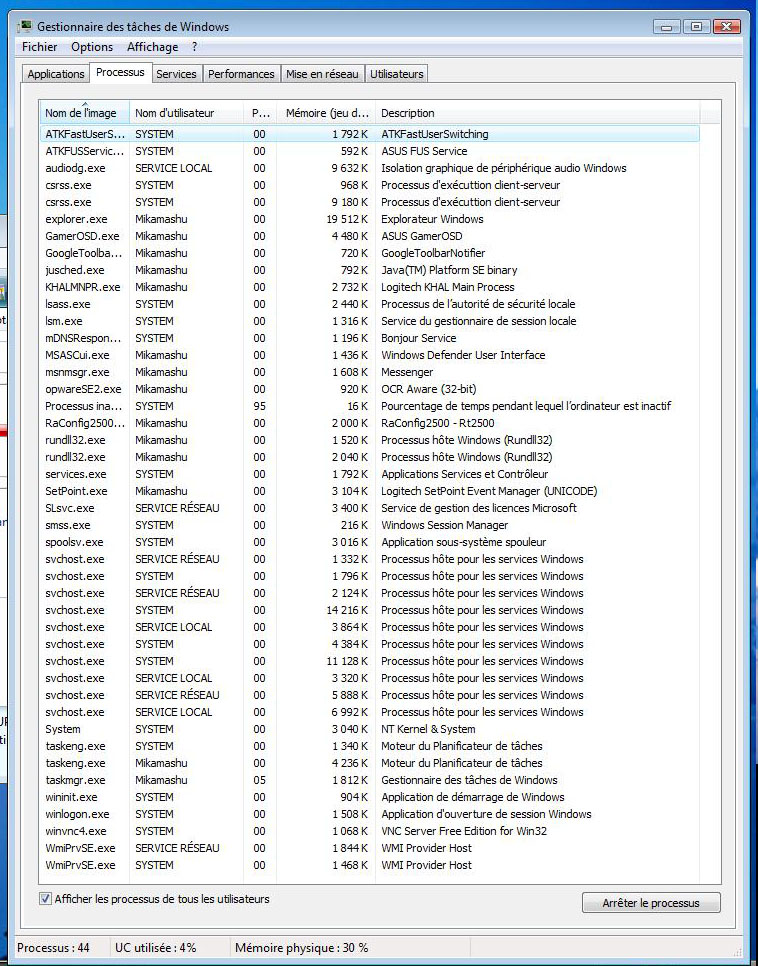This screenshot has height=966, width=758.
Task: Select the System process row
Action: click(370, 729)
